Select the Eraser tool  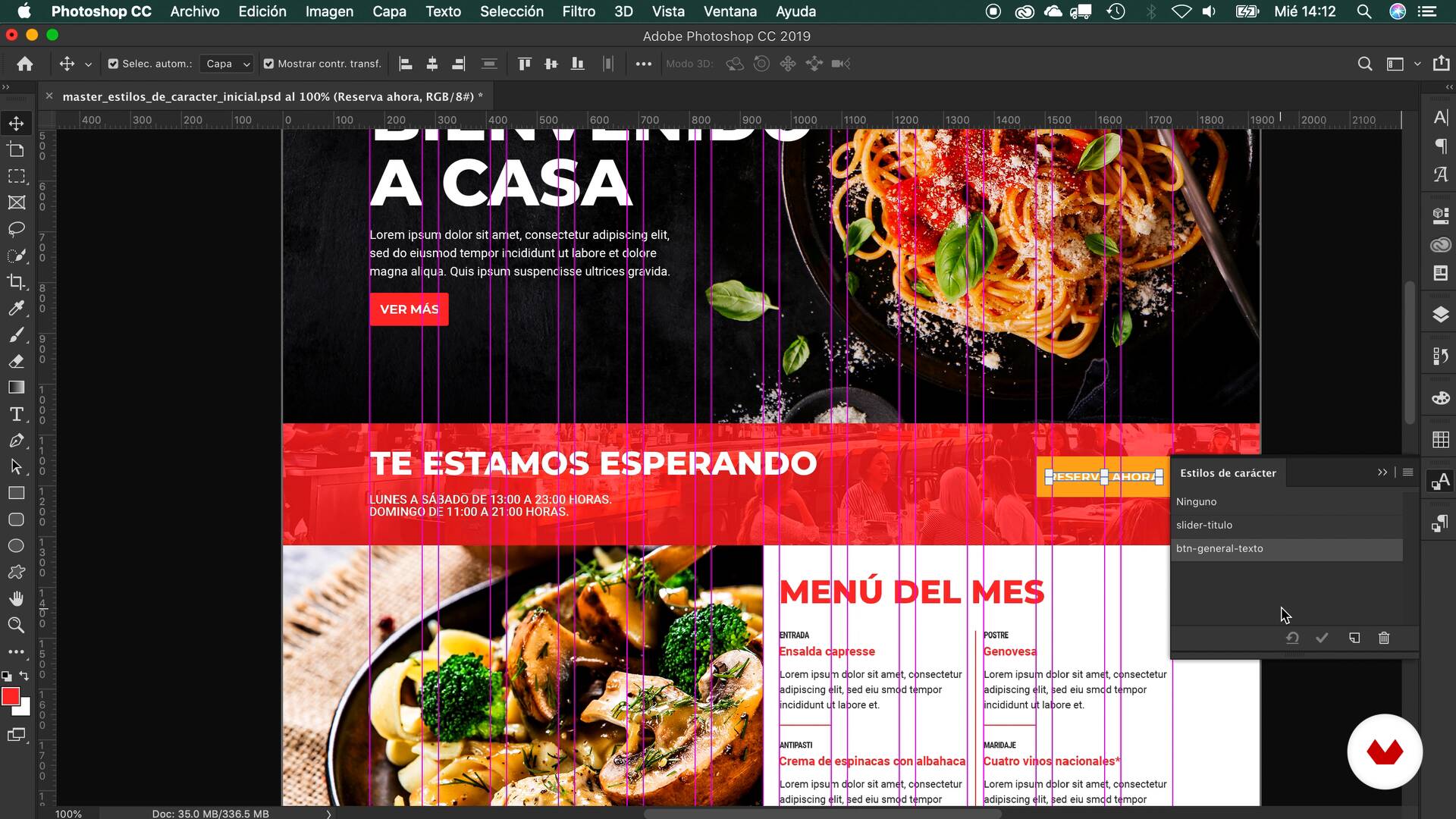pos(16,361)
